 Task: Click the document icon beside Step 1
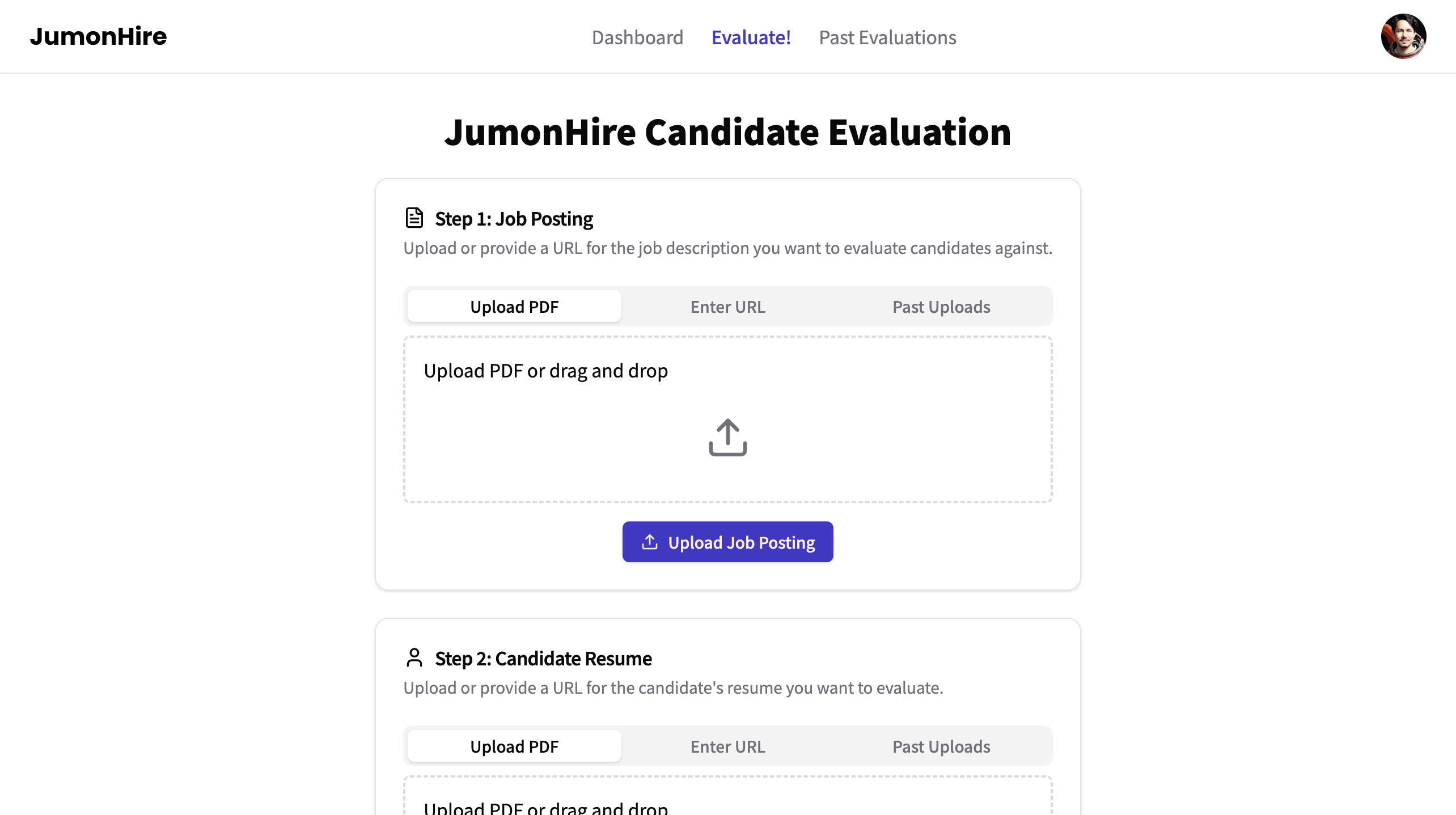click(x=414, y=218)
